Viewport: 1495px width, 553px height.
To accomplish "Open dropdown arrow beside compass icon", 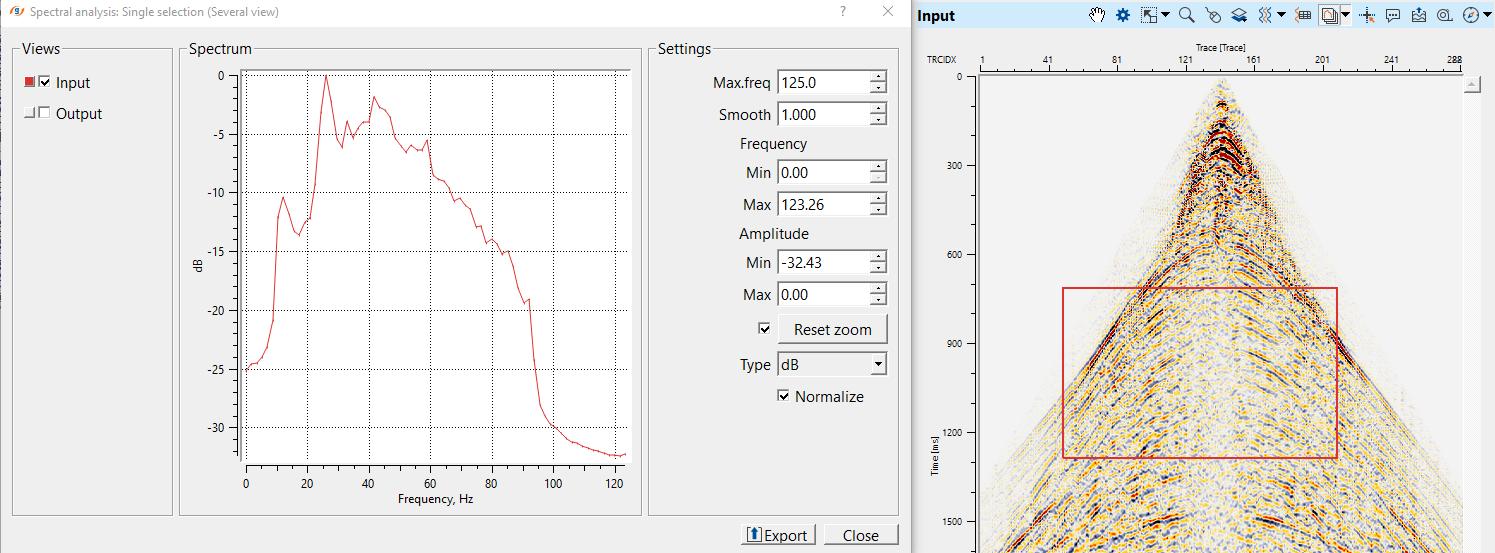I will click(1486, 15).
